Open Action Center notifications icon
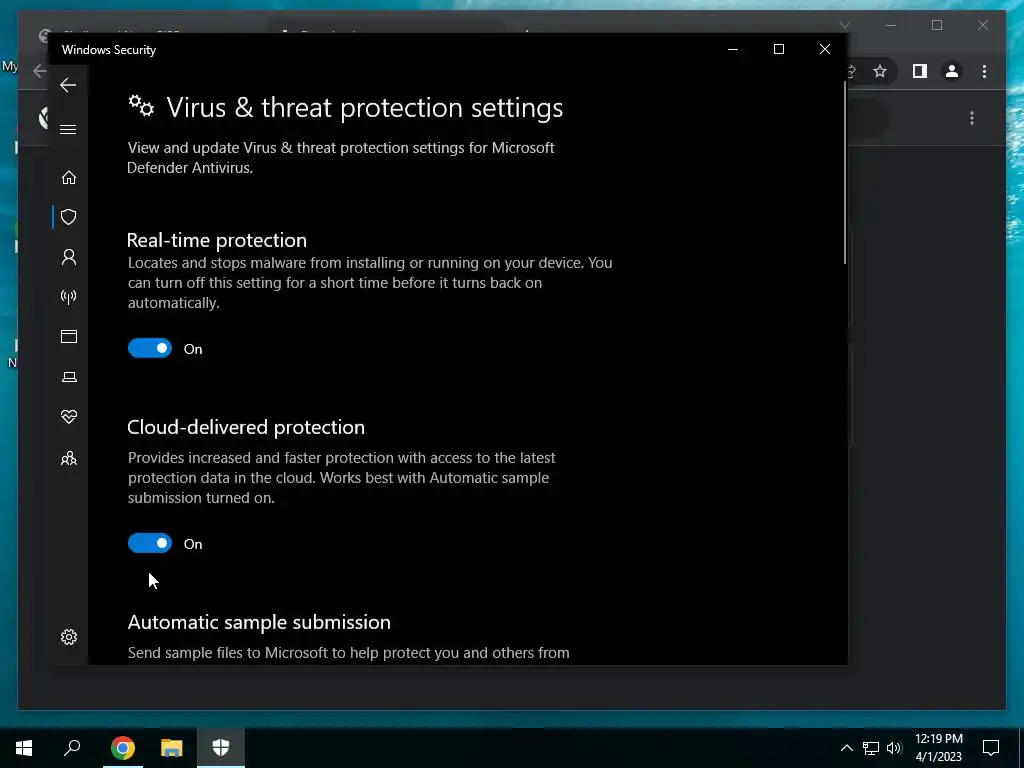1024x768 pixels. [991, 748]
